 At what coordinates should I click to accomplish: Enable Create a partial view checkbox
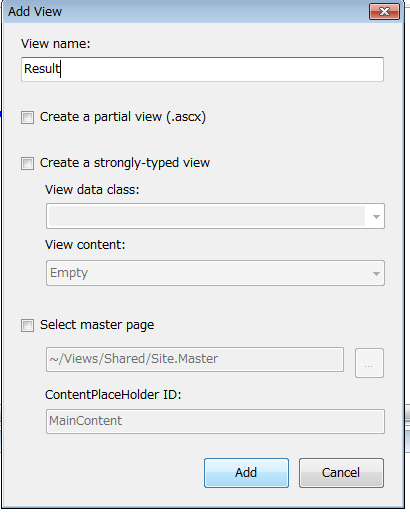[x=27, y=118]
